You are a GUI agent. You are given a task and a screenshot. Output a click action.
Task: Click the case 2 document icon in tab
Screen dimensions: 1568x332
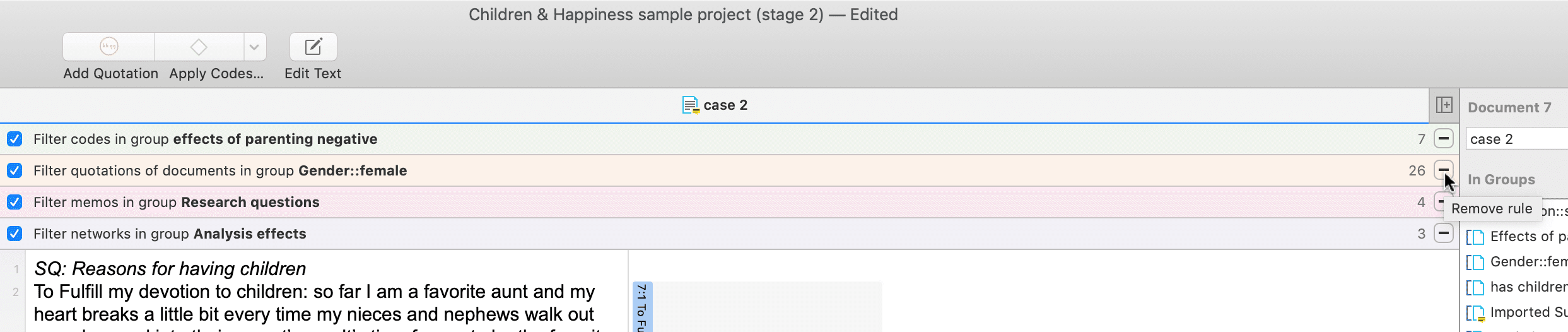691,105
